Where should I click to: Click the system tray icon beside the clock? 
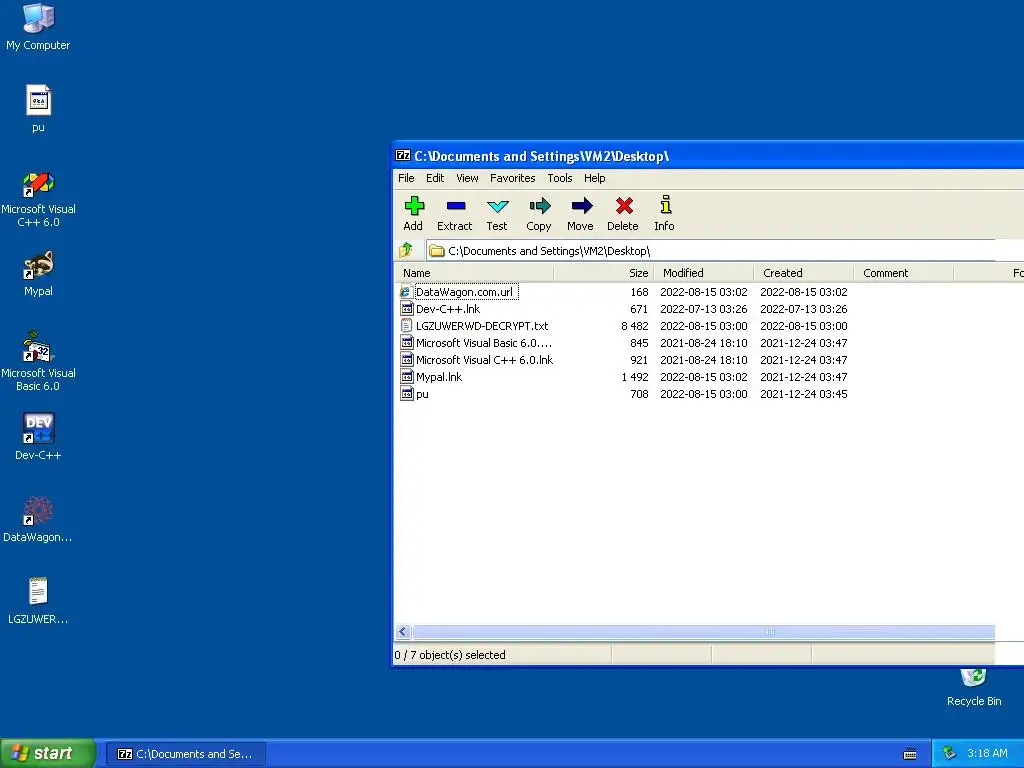tap(949, 753)
